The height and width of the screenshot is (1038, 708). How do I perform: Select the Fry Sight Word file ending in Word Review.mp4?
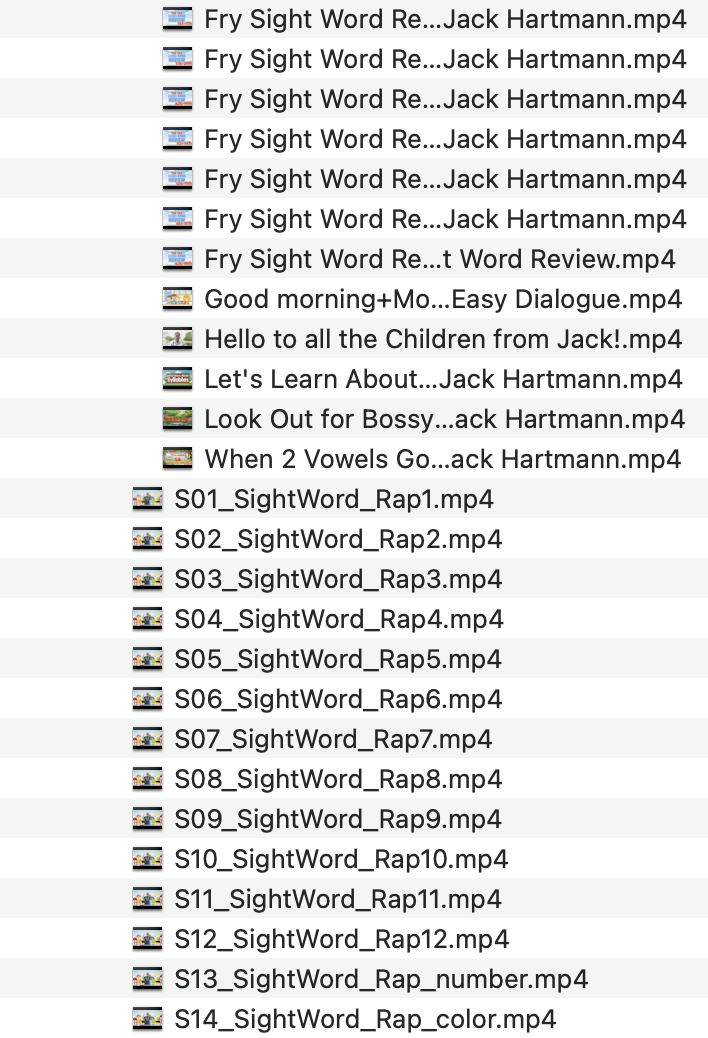(440, 259)
